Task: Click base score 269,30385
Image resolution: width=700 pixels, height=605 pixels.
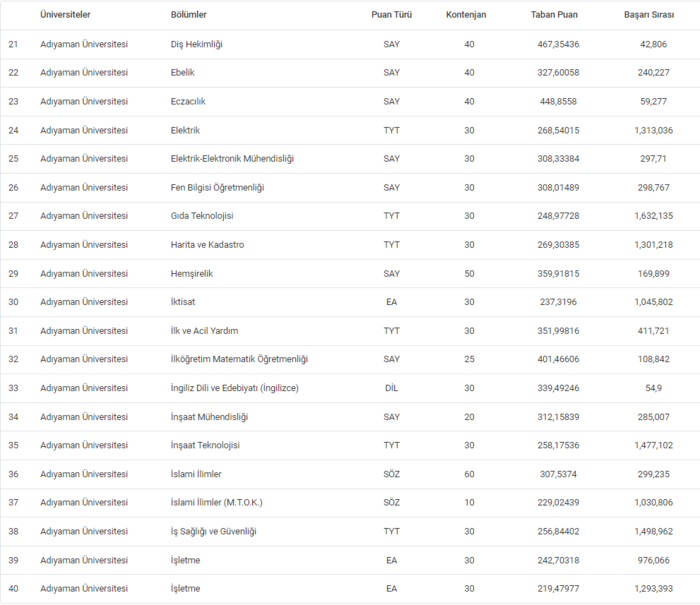Action: (558, 245)
